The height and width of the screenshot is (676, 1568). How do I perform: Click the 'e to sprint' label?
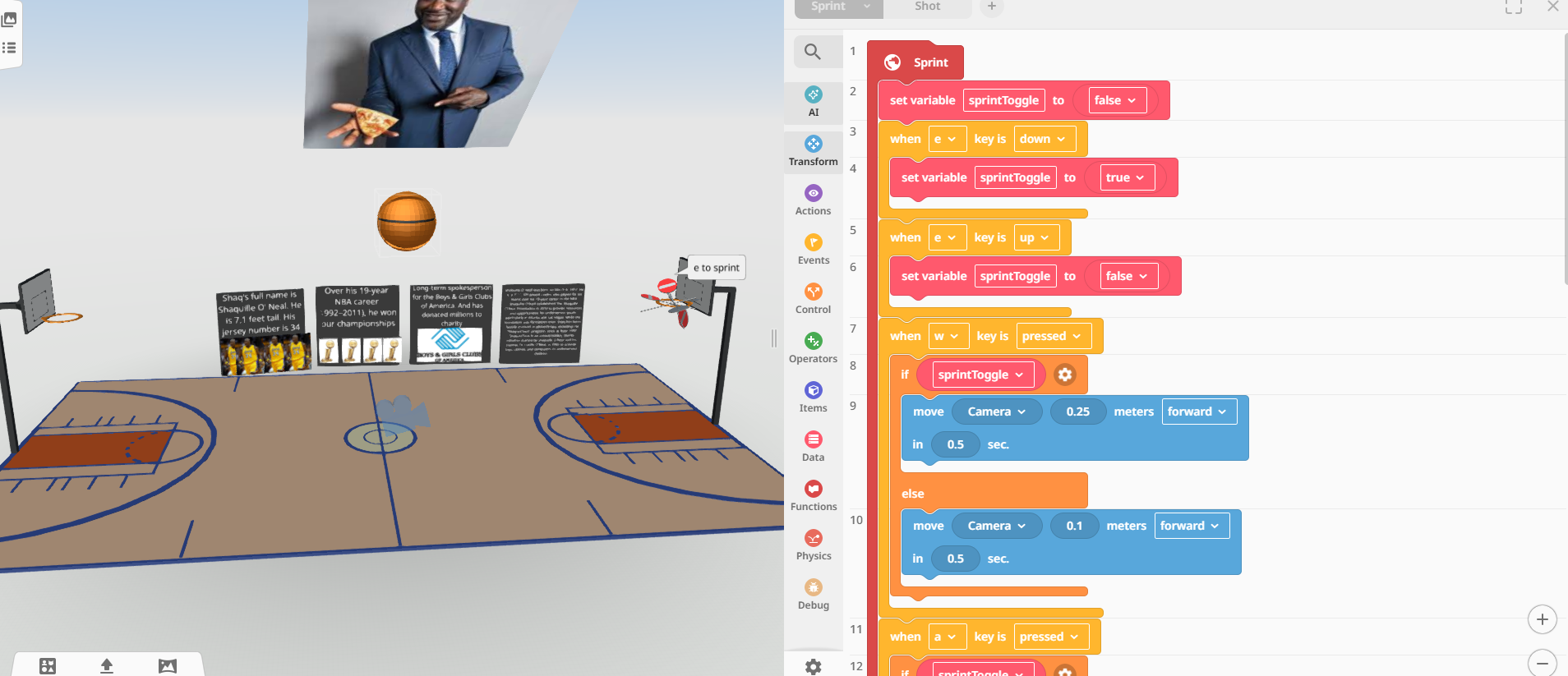coord(716,267)
